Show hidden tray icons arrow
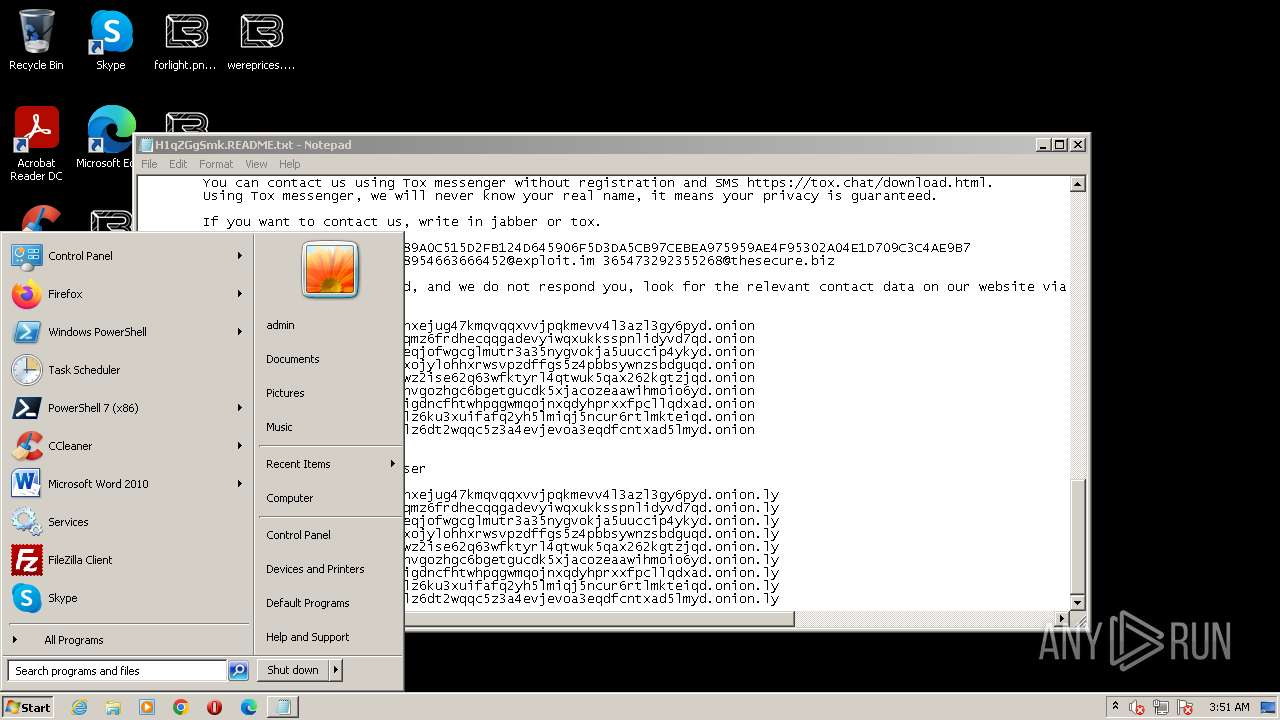Screen dimensions: 1280x720 [x=1115, y=707]
